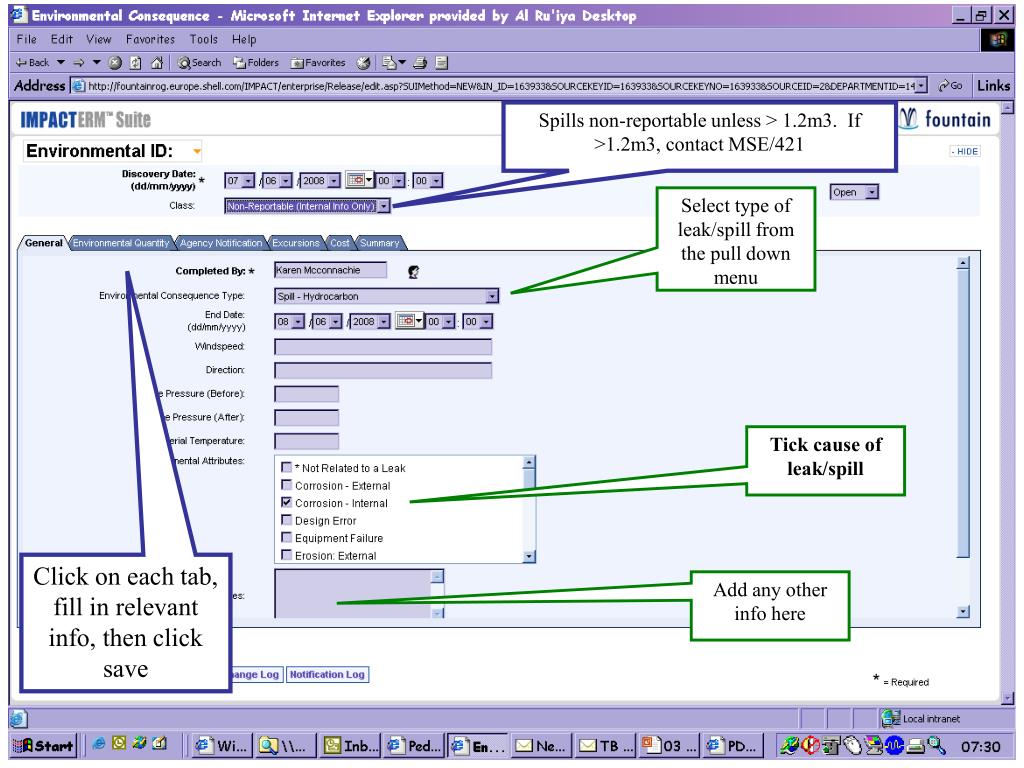Click the attributes list scrollbar down arrow
Image resolution: width=1024 pixels, height=768 pixels.
coord(529,556)
